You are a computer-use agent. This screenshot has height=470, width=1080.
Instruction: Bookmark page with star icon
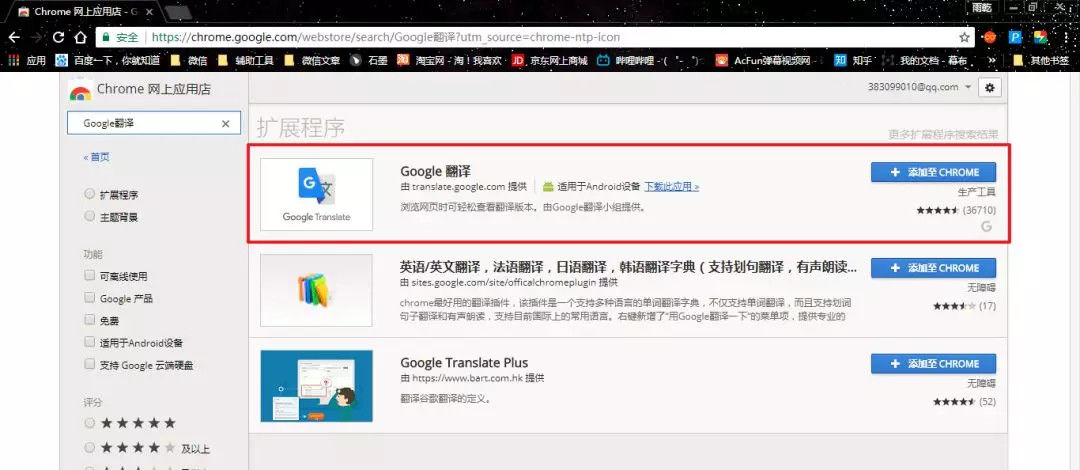click(x=965, y=37)
